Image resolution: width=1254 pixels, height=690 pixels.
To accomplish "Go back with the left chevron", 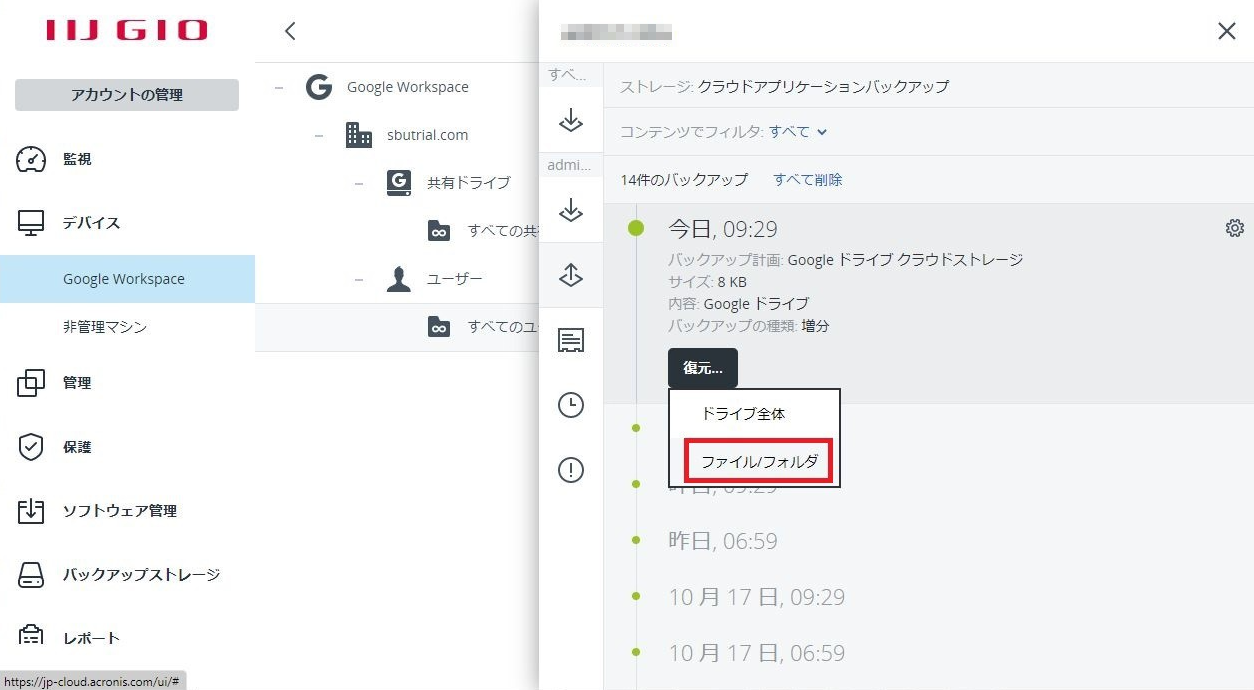I will 290,31.
